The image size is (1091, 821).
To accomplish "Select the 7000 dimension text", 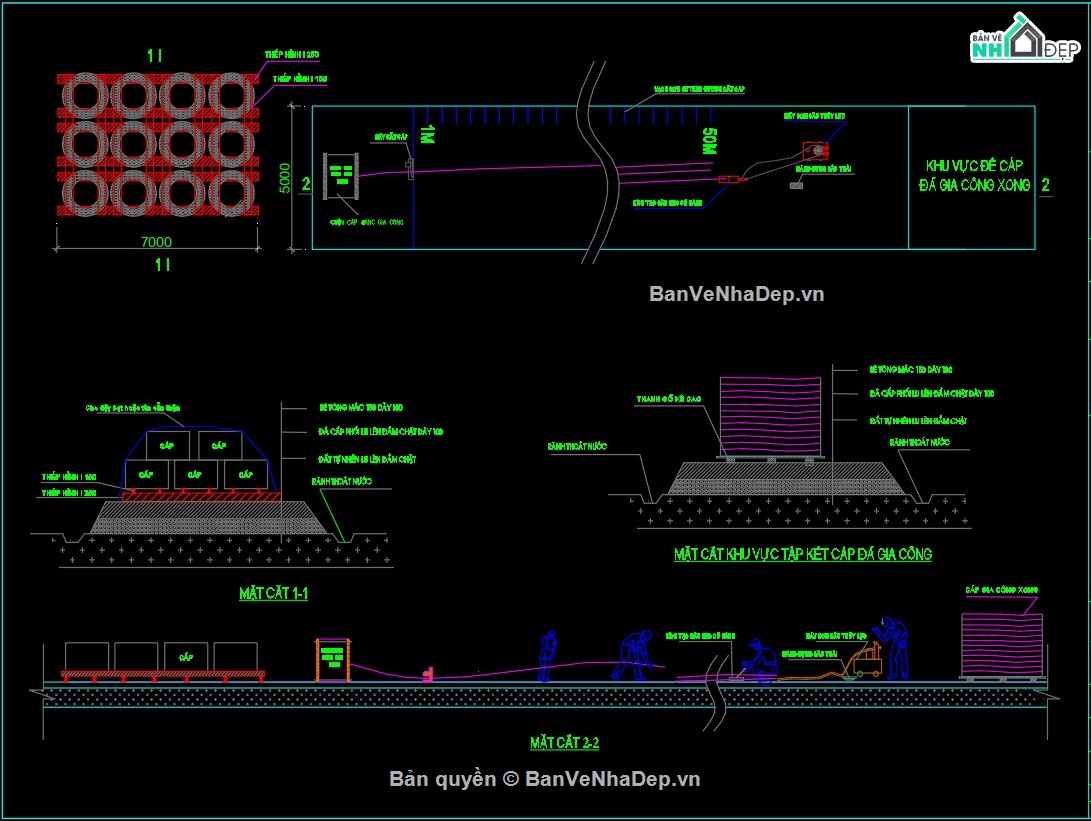I will [157, 241].
